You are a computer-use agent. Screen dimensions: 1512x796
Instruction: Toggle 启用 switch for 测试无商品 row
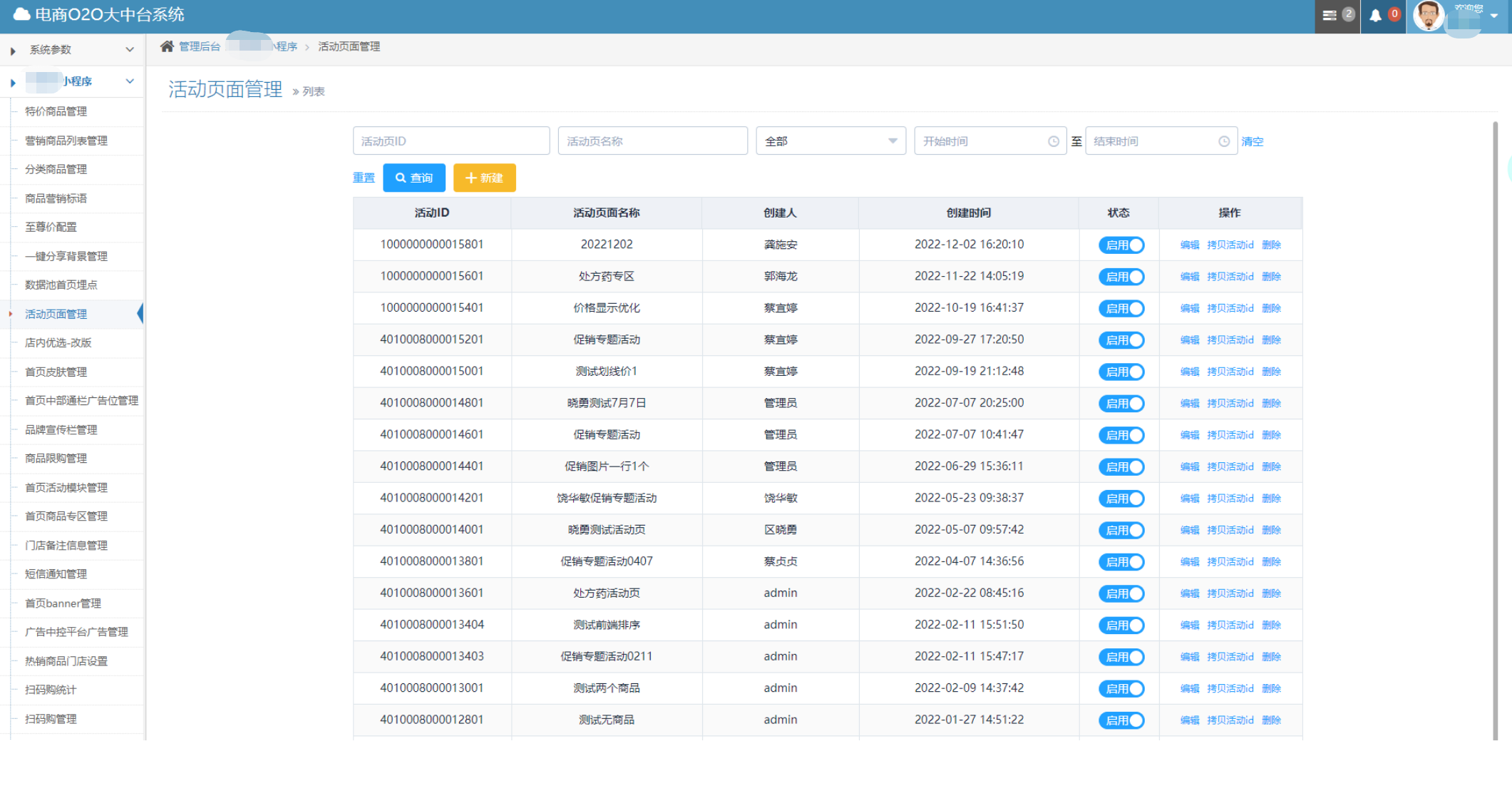pos(1121,720)
